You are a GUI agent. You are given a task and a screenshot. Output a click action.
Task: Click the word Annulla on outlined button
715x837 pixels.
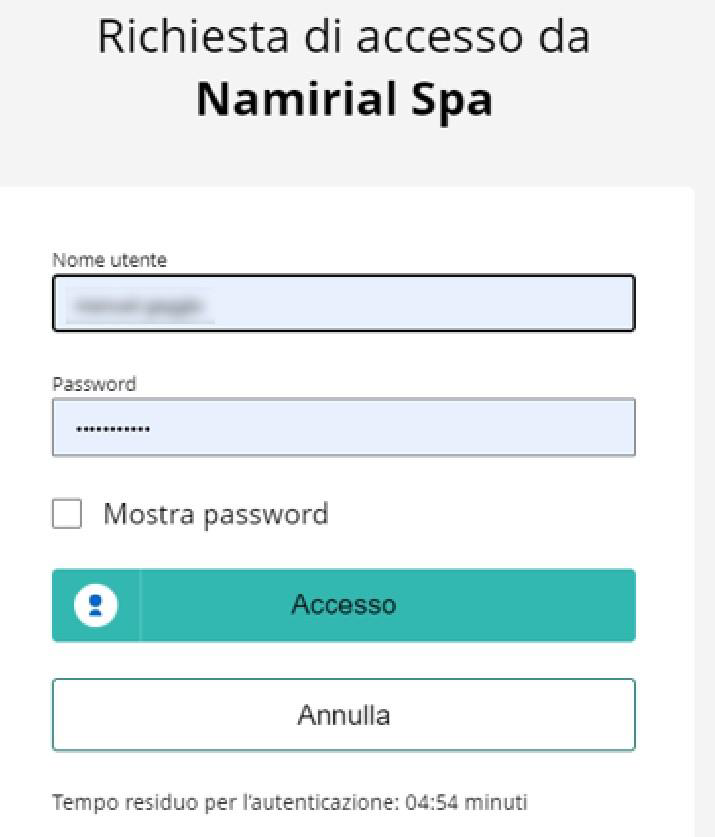point(344,715)
